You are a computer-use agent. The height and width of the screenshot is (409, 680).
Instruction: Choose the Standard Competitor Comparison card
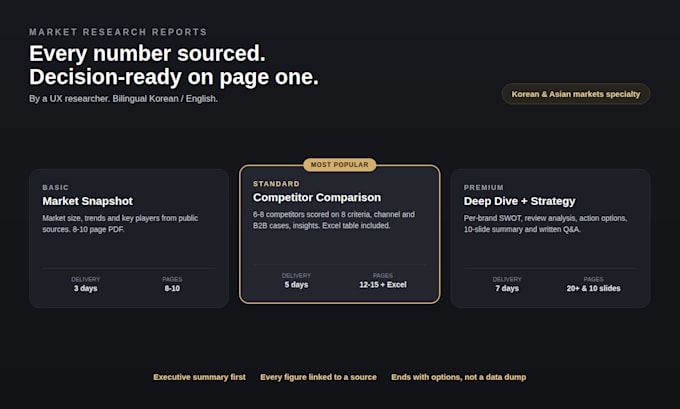coord(340,234)
